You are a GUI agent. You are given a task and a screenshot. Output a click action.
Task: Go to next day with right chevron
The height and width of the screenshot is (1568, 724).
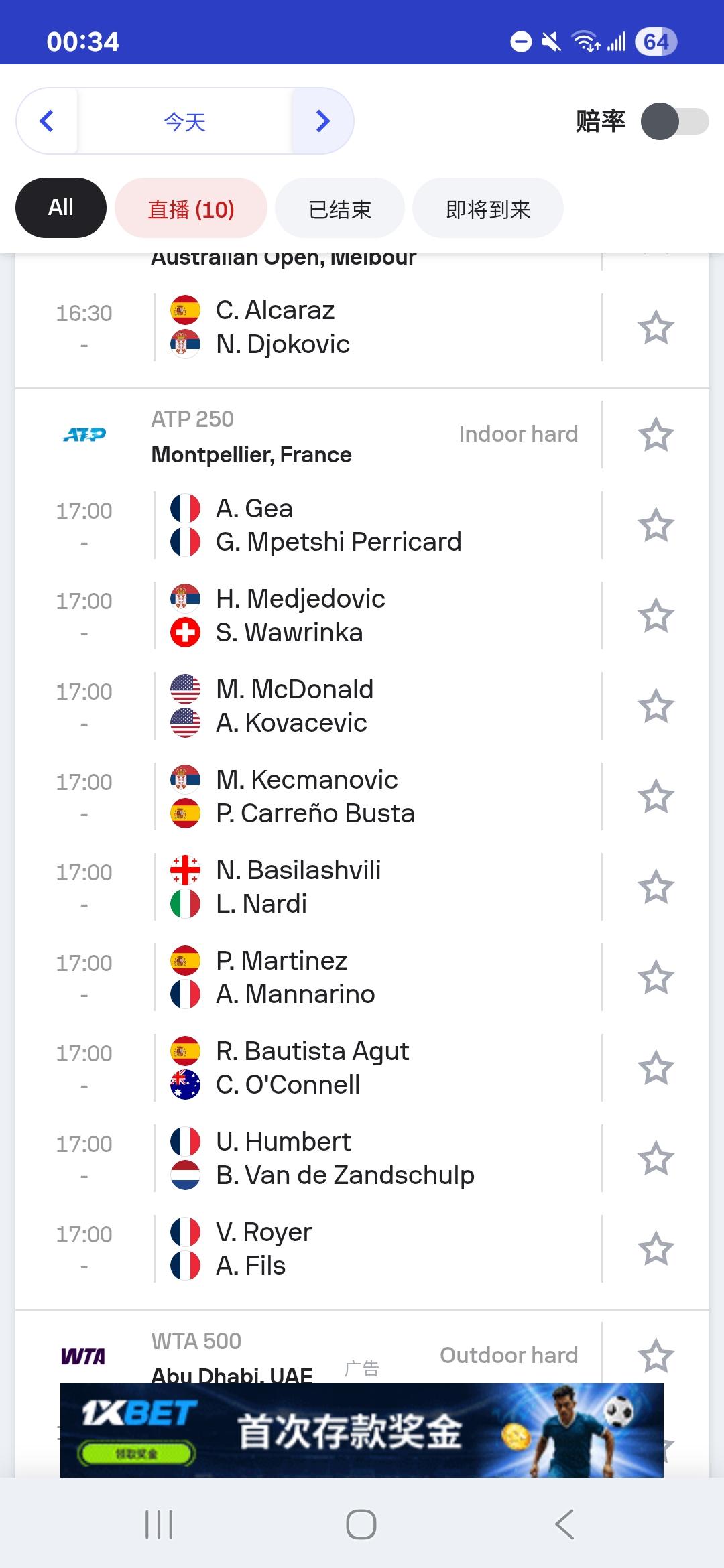pos(322,121)
